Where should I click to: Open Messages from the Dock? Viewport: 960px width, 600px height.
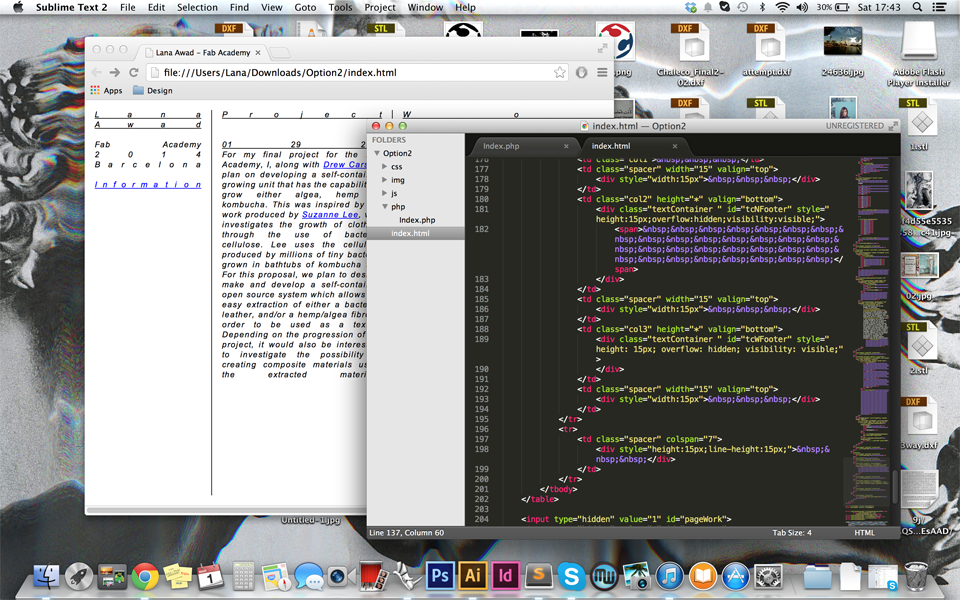click(309, 576)
